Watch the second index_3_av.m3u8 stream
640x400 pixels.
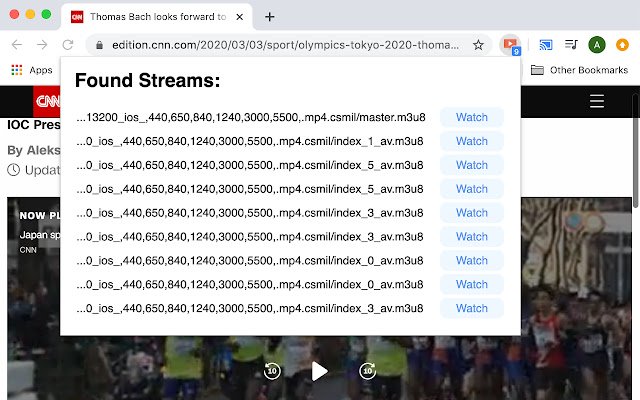(x=471, y=237)
